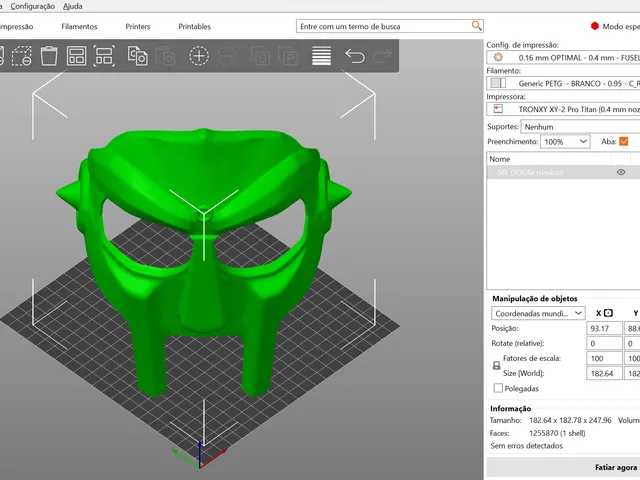Image resolution: width=640 pixels, height=480 pixels.
Task: Click the search magnifier icon
Action: [x=476, y=26]
